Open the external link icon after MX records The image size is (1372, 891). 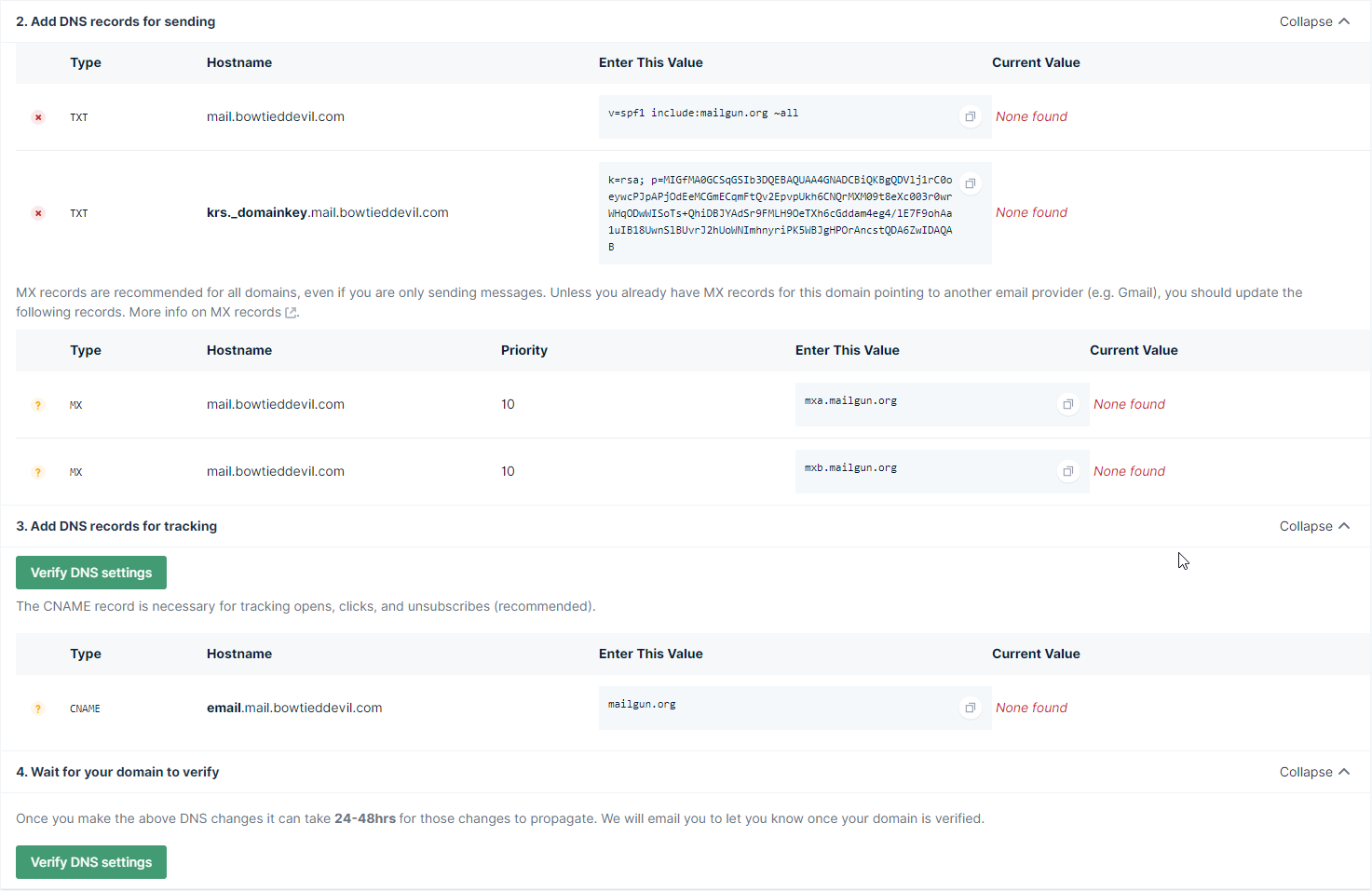(x=291, y=313)
